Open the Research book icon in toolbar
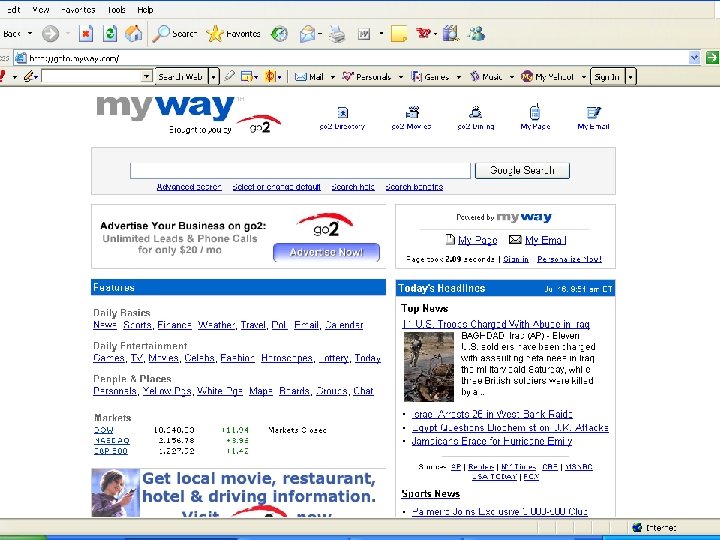 450,34
